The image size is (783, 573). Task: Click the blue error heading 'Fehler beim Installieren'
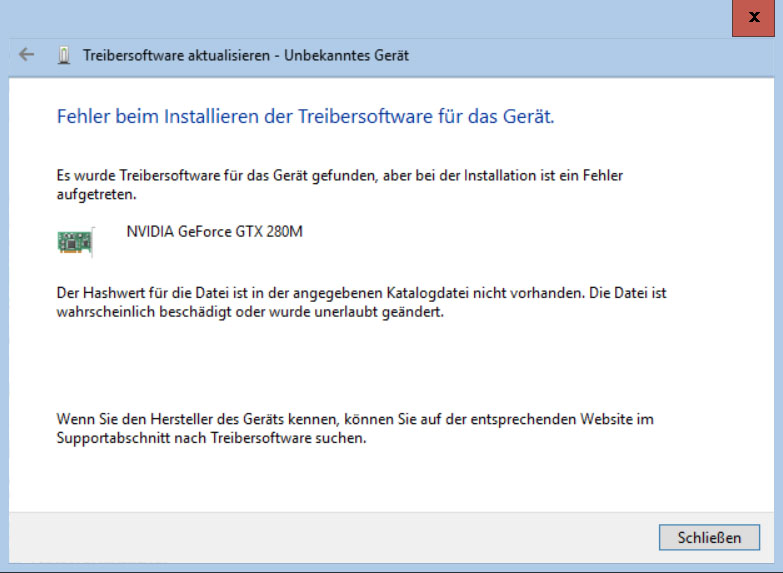point(305,117)
